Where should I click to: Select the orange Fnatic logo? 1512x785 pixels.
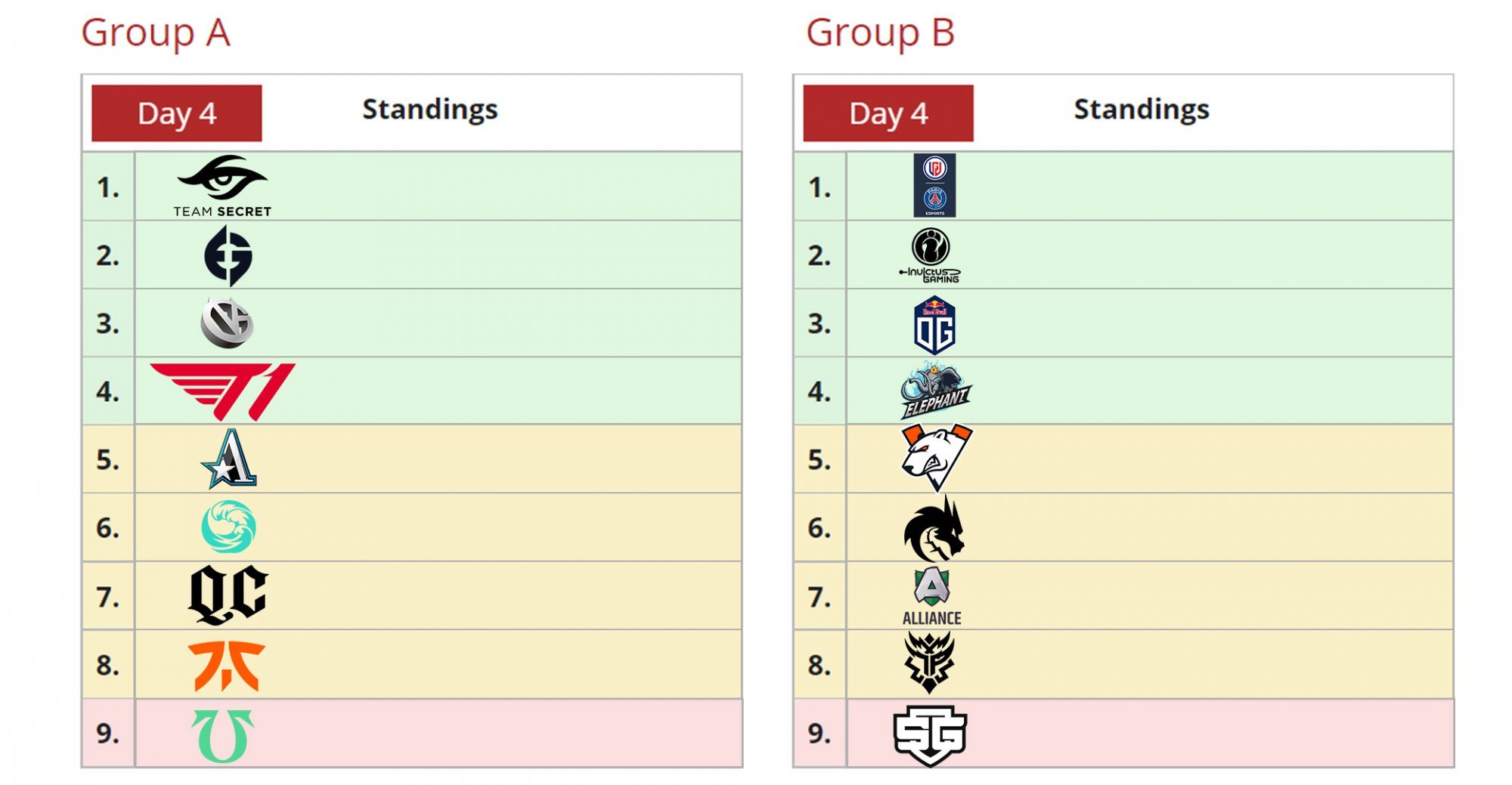tap(226, 666)
